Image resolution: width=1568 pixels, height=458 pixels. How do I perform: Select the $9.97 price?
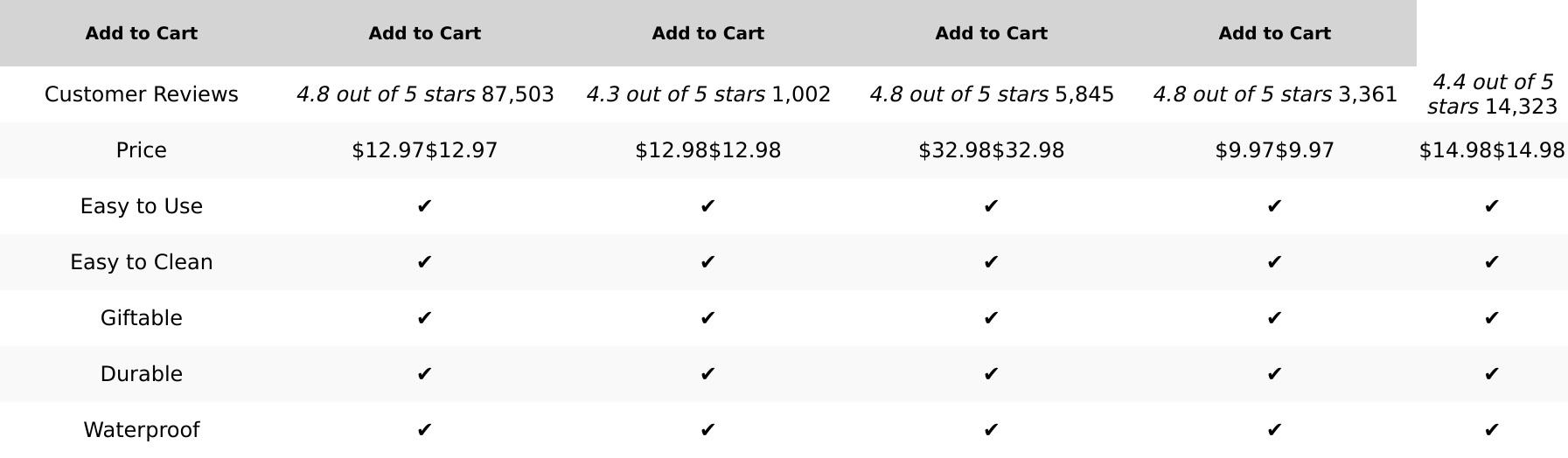point(1274,150)
